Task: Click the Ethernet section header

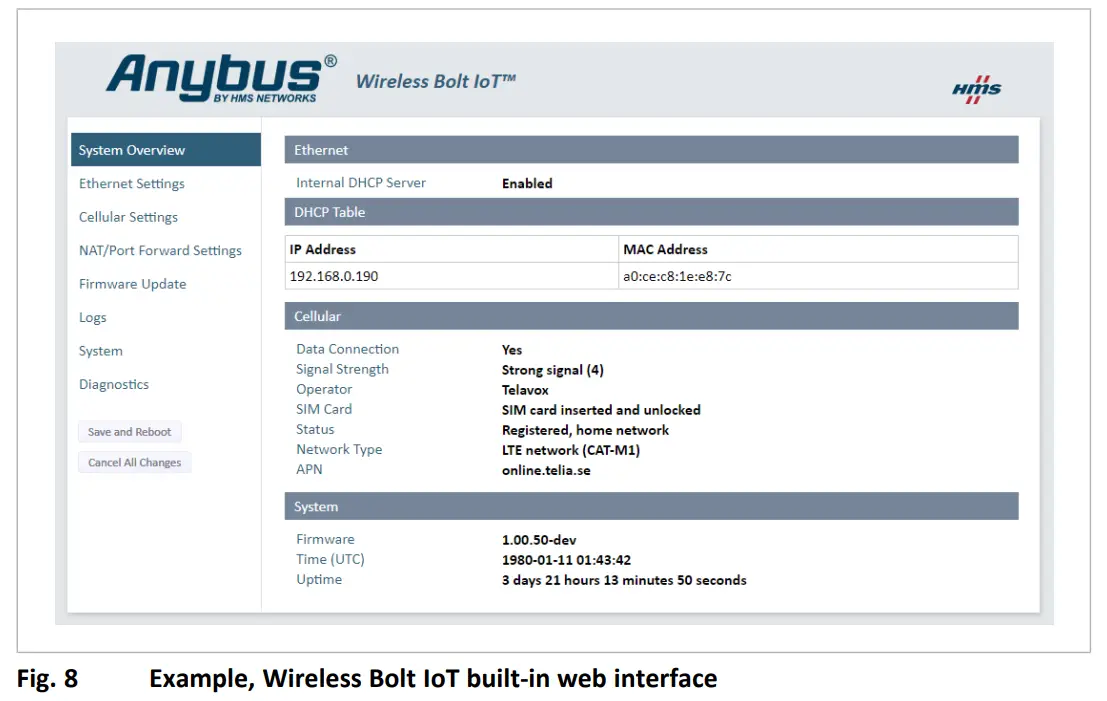Action: (x=320, y=149)
